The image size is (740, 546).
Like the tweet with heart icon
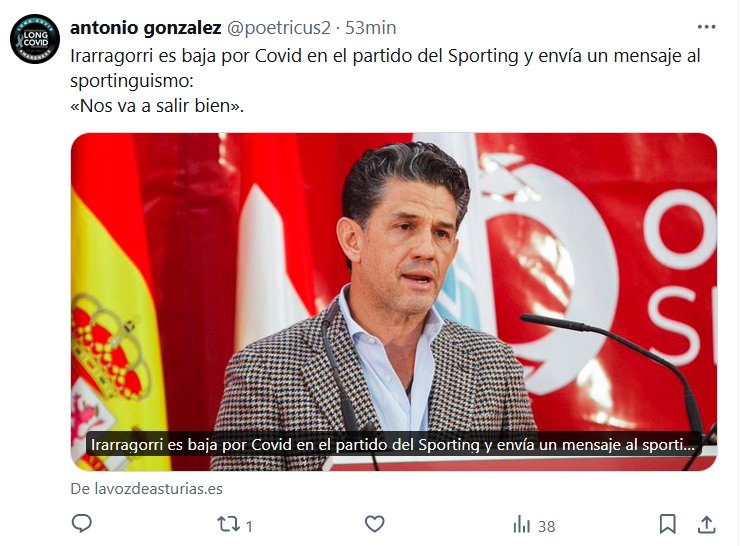pyautogui.click(x=375, y=524)
